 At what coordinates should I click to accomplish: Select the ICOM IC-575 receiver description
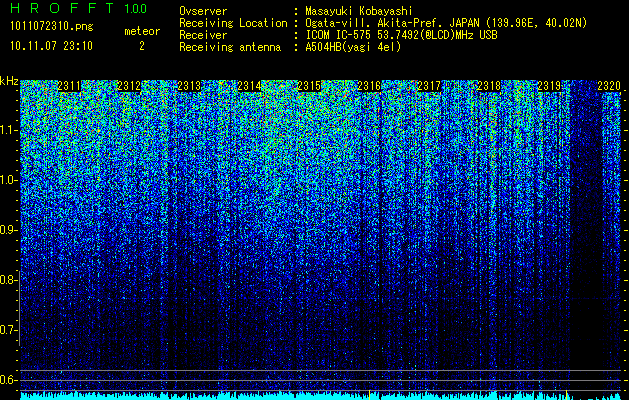point(402,35)
